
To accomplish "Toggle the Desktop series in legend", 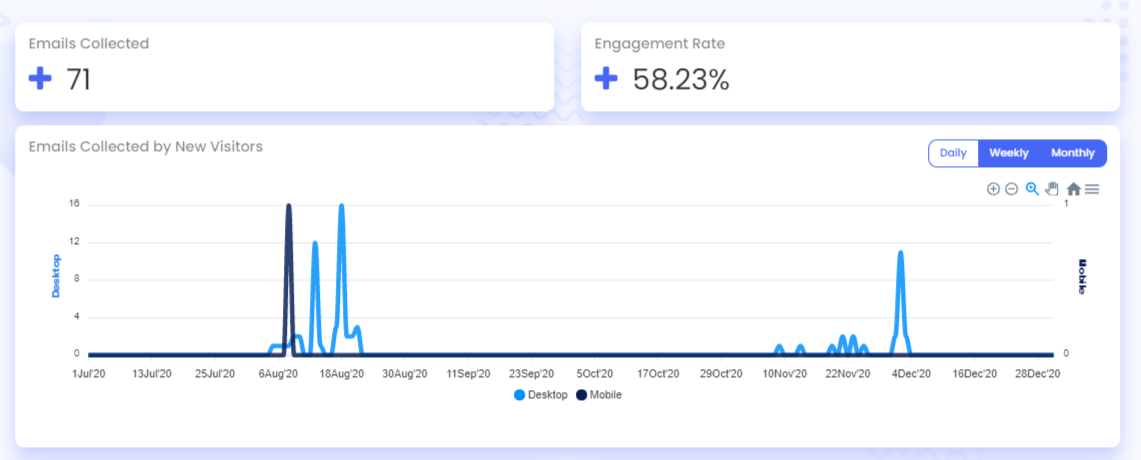I will coord(547,395).
